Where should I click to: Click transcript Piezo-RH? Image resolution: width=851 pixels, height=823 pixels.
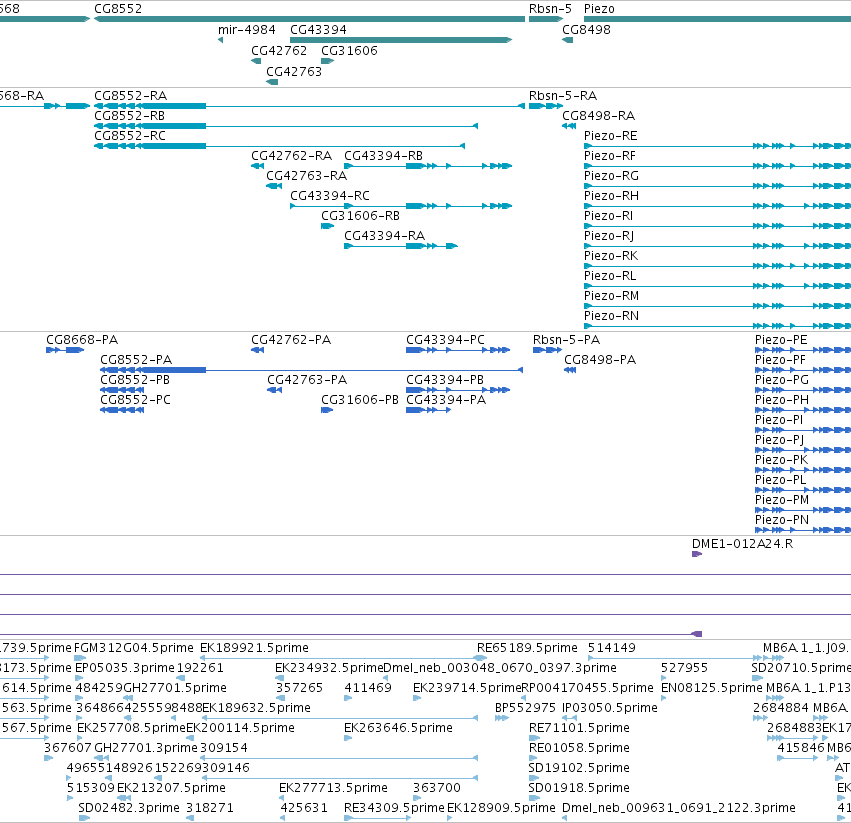pos(611,196)
